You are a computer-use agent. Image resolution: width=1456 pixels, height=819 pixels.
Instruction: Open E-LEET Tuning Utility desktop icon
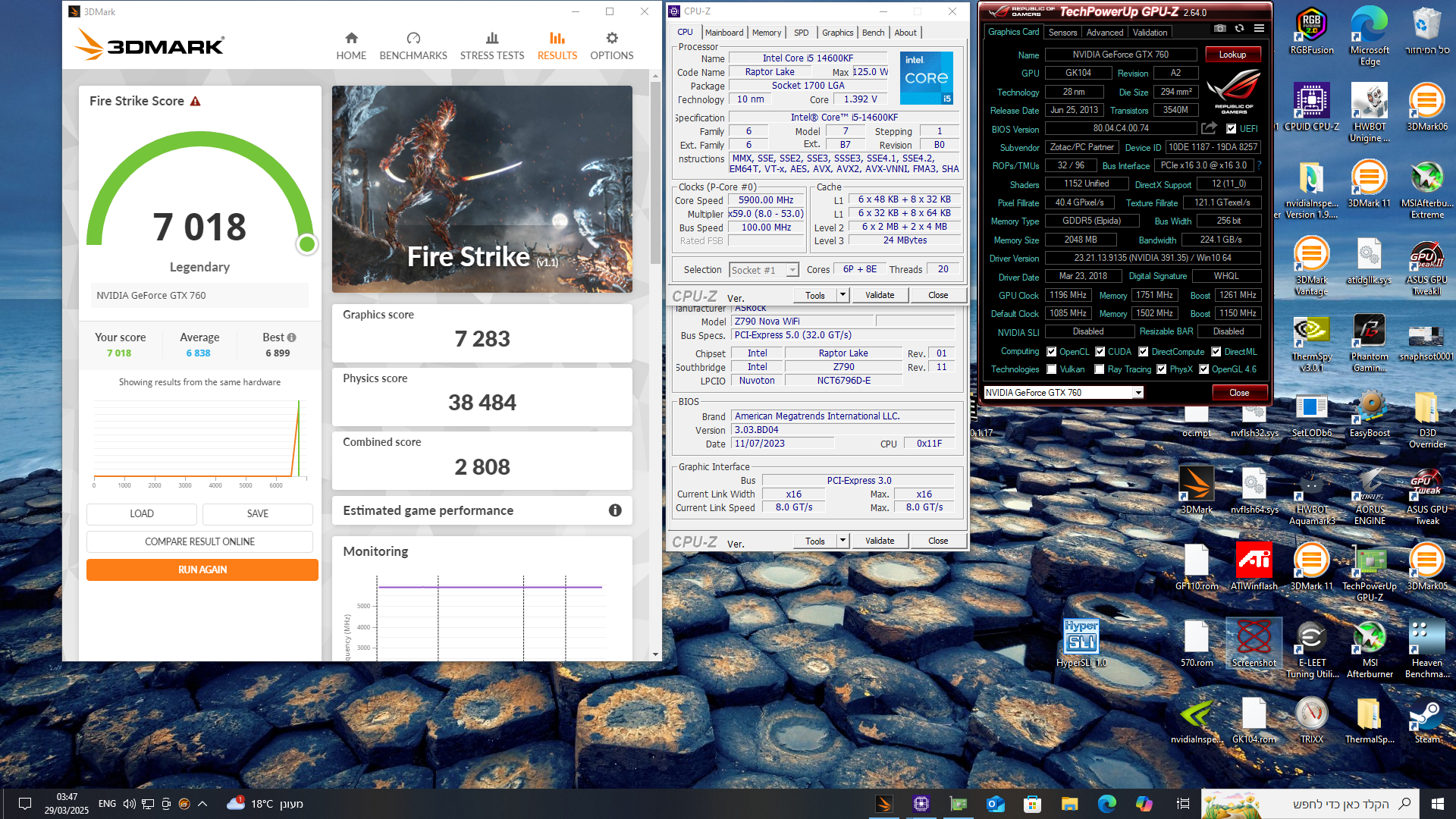point(1312,649)
